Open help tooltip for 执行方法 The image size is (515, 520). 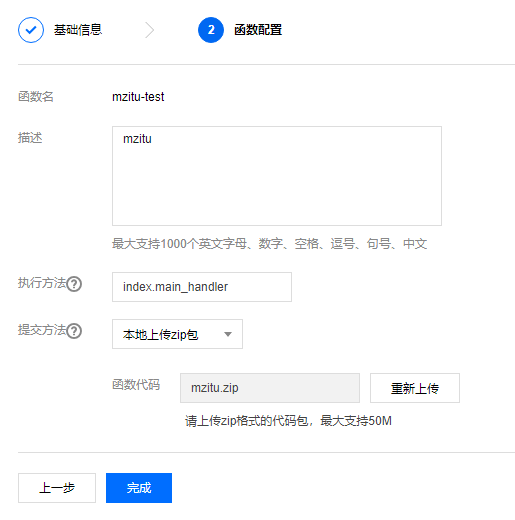coord(74,284)
